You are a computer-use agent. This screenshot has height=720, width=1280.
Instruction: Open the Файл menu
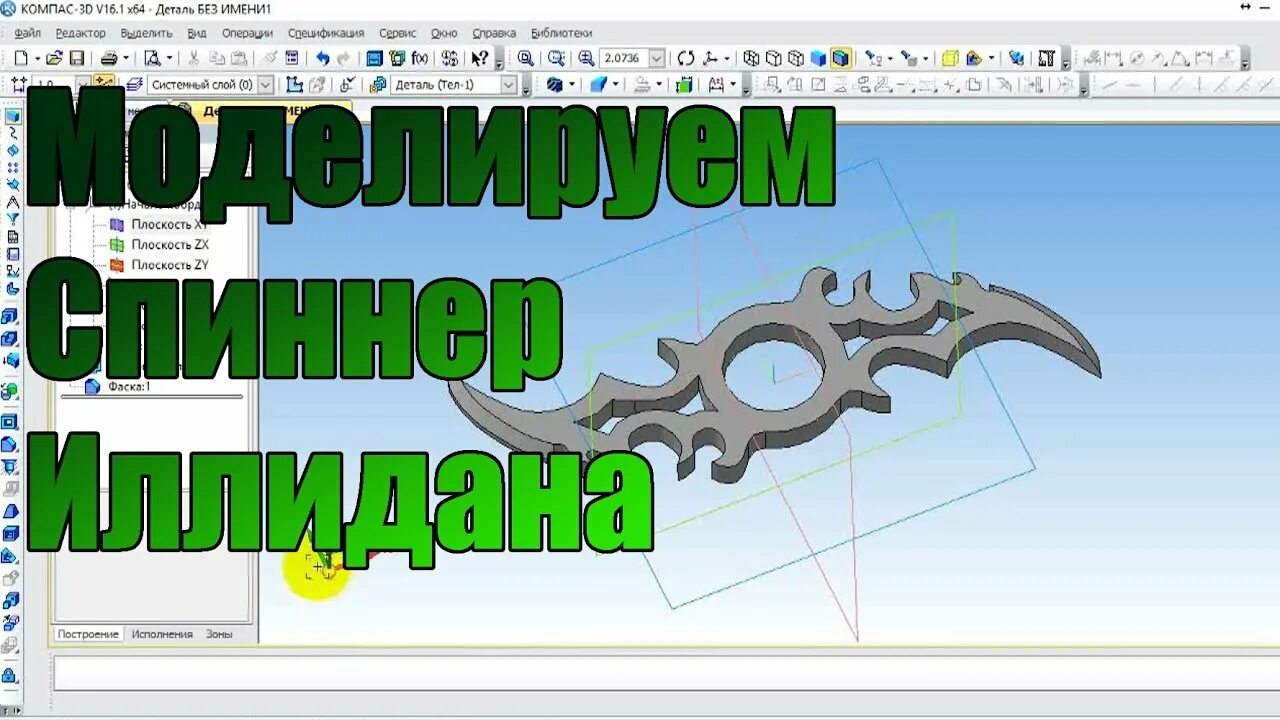[x=27, y=33]
